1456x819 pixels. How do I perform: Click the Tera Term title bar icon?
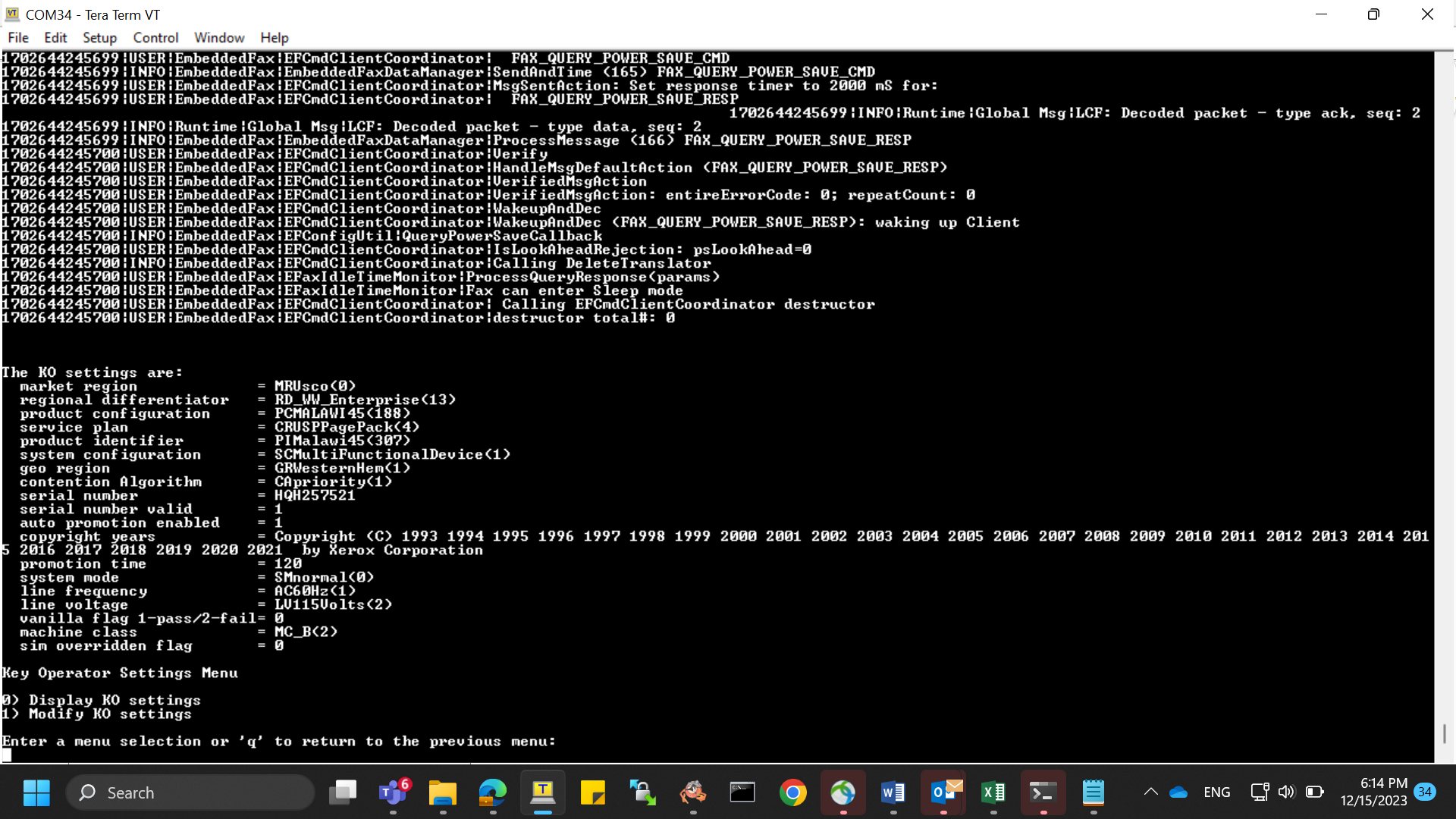[x=12, y=14]
